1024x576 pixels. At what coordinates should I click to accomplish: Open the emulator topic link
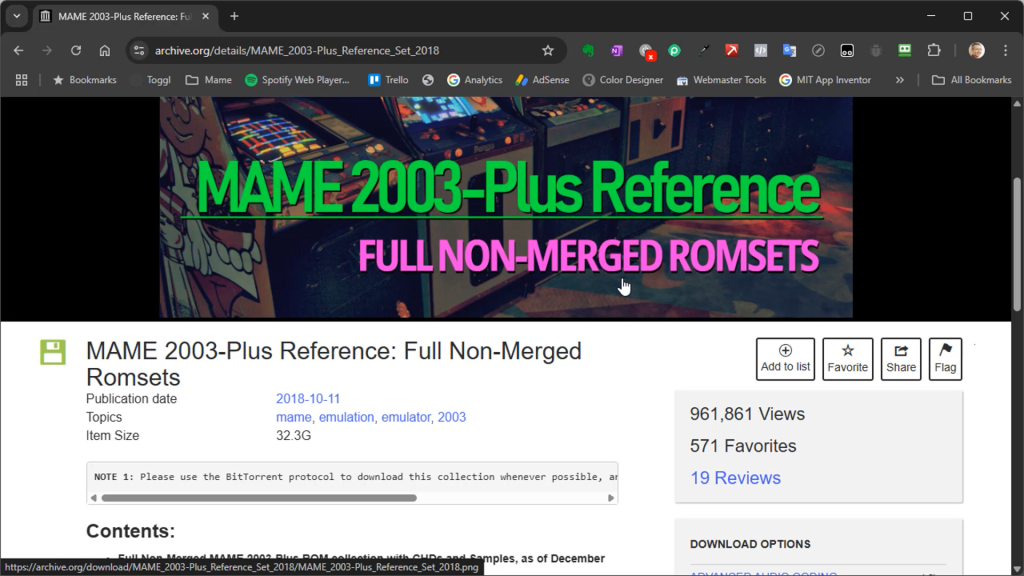tap(406, 417)
